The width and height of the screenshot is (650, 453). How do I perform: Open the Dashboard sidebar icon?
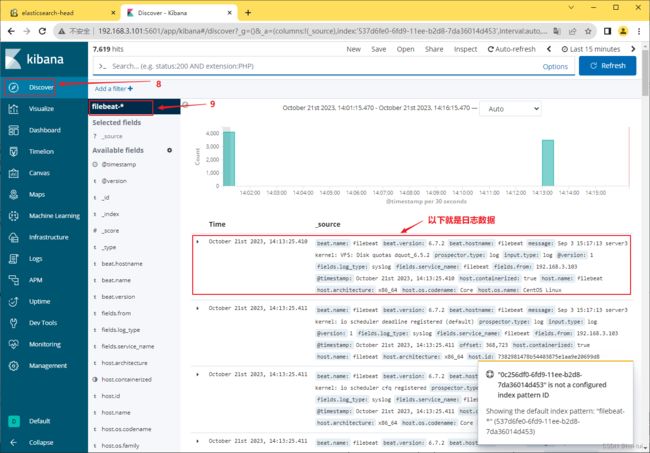[x=13, y=130]
